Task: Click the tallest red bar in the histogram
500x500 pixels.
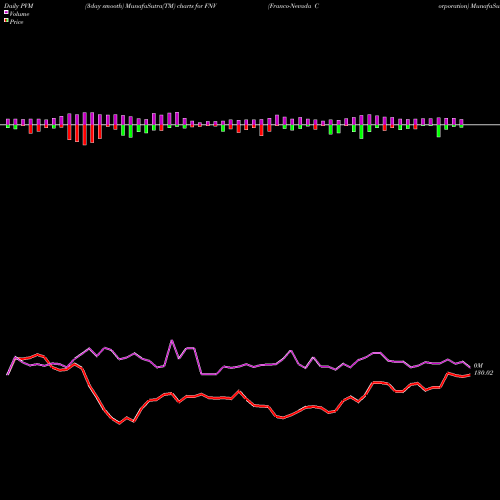Action: (x=85, y=135)
